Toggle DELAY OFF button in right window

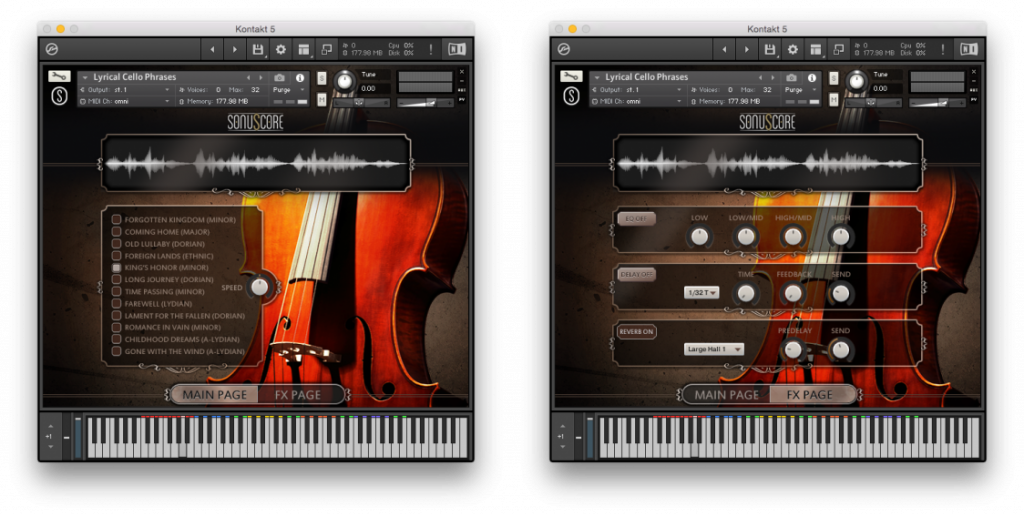[637, 274]
